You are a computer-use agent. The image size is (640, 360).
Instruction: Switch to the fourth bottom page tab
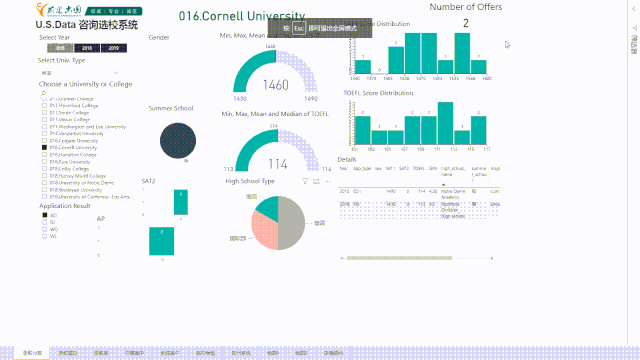(x=135, y=353)
